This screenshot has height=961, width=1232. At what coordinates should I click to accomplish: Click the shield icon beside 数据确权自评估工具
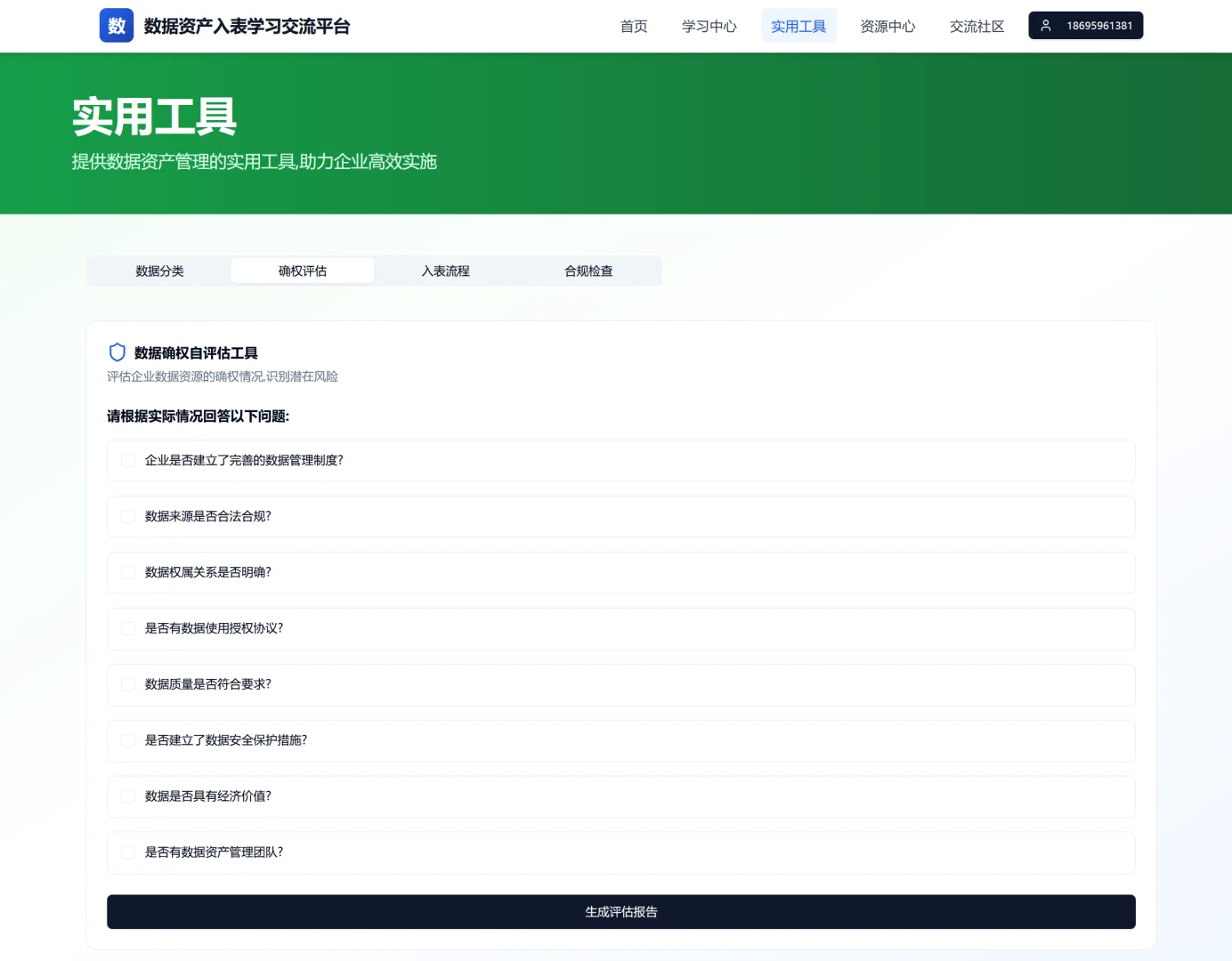[117, 352]
